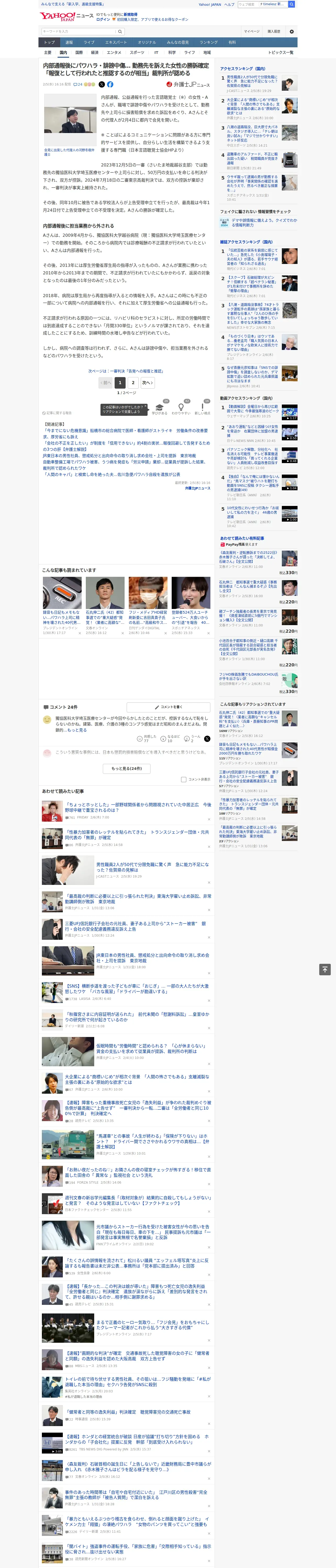Viewport: 336px width, 1568px height.
Task: Click the ログイン link in header
Action: click(x=103, y=20)
